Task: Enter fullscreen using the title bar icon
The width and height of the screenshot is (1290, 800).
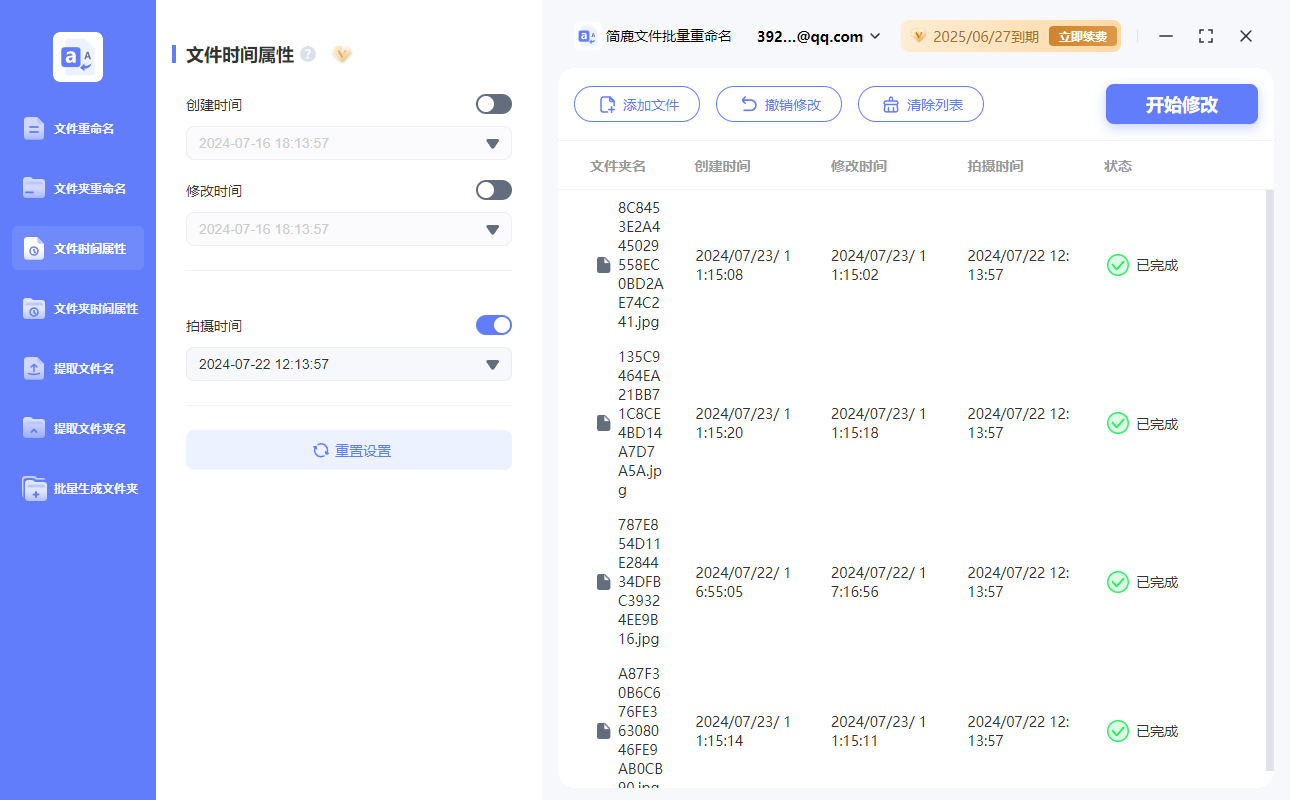Action: pyautogui.click(x=1206, y=36)
